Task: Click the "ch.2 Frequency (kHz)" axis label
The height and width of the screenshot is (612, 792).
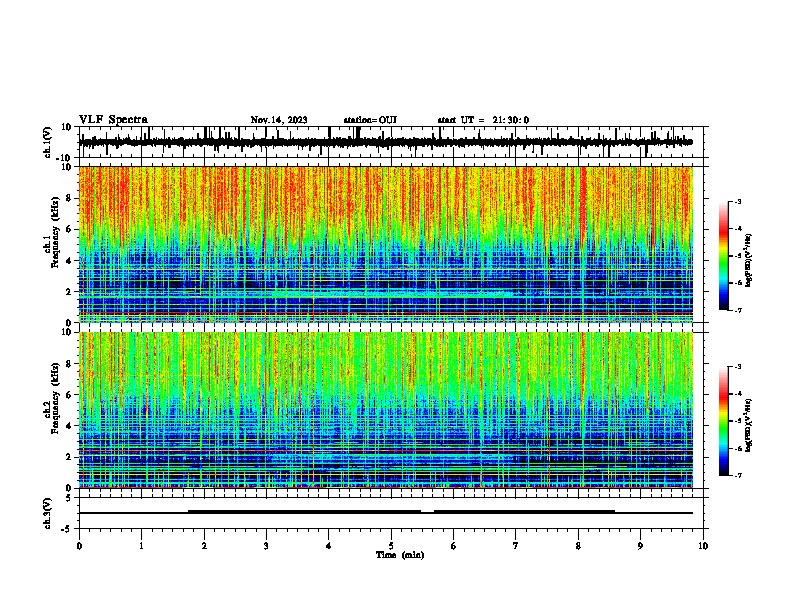Action: 50,398
